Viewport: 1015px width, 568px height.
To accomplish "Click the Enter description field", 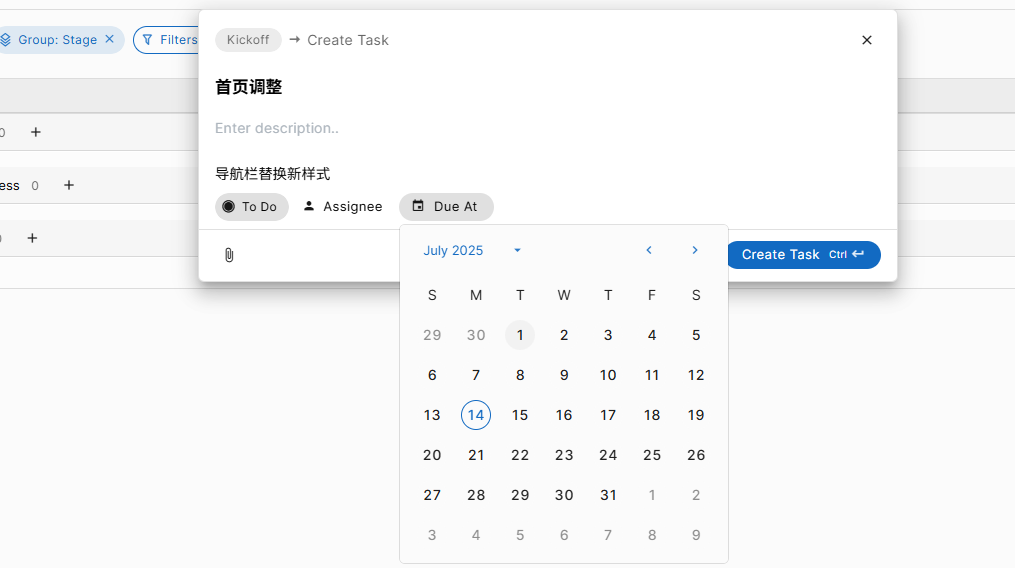I will (277, 128).
